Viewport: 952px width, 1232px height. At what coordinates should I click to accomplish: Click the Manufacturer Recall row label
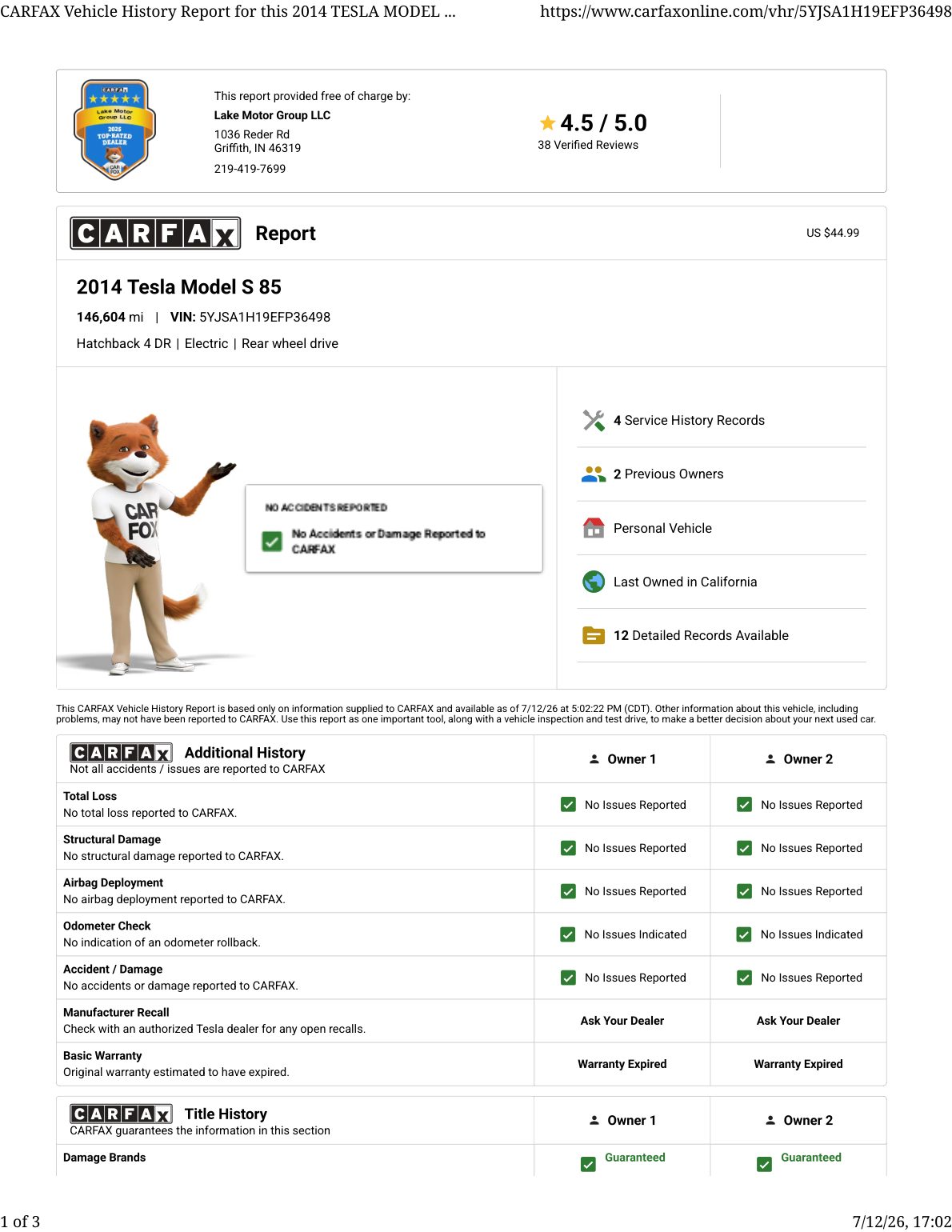(x=116, y=1012)
